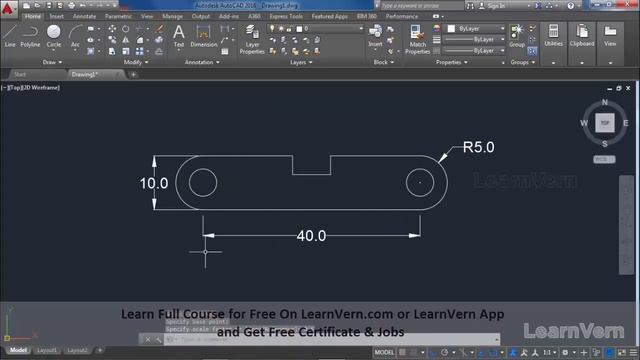
Task: Select the Copy tool in Modify panel
Action: (x=112, y=40)
